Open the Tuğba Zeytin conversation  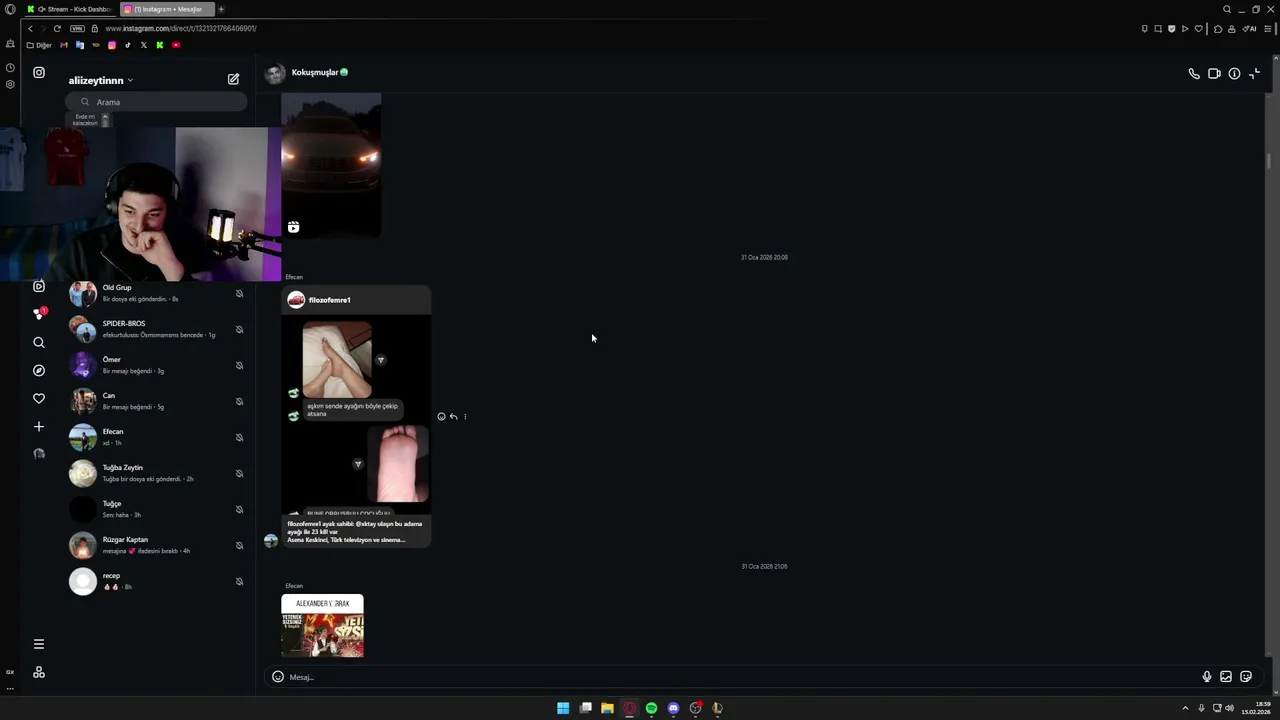[156, 473]
